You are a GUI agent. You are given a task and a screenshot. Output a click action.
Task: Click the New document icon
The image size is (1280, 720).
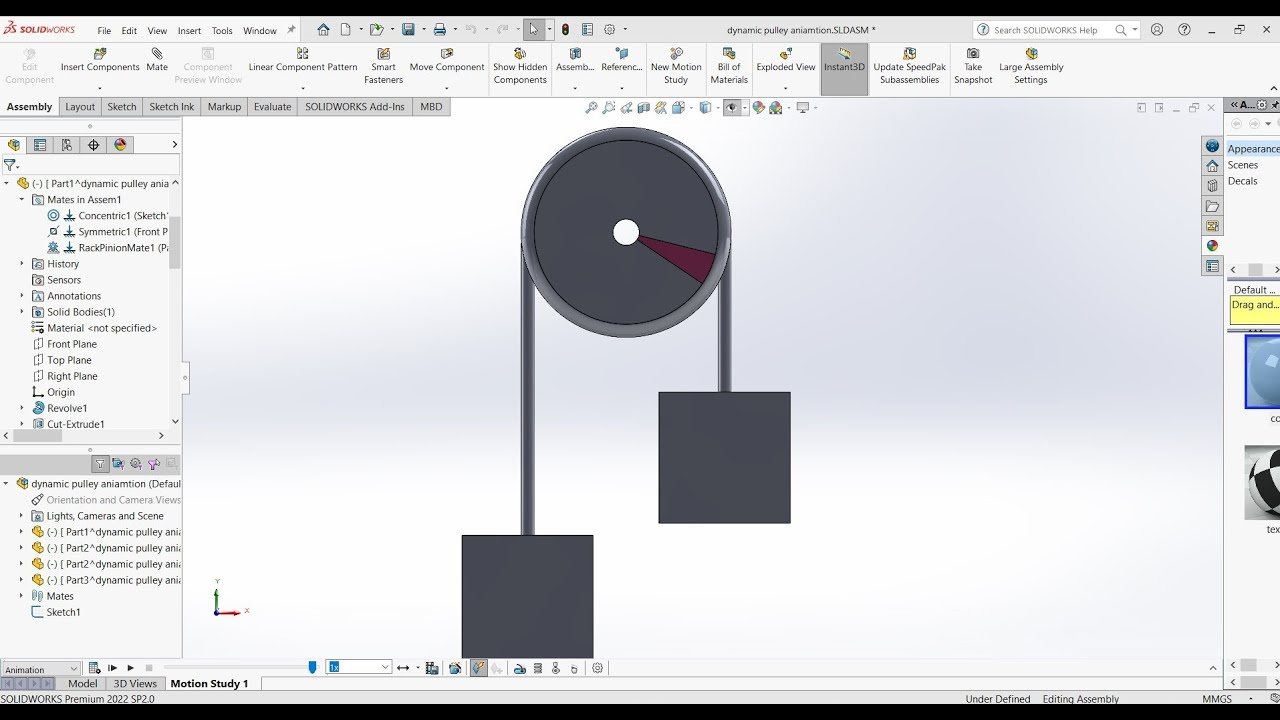coord(345,30)
